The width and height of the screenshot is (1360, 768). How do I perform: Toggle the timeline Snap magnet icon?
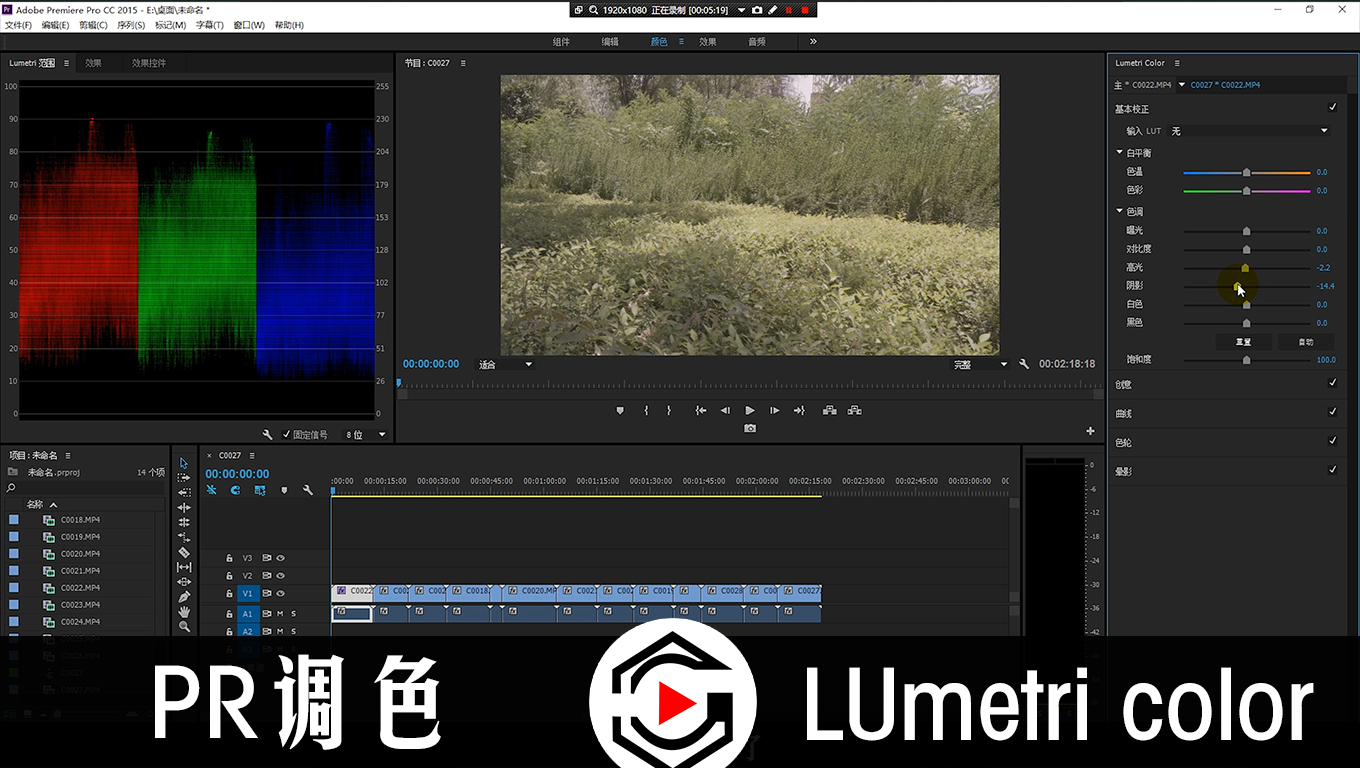coord(235,490)
